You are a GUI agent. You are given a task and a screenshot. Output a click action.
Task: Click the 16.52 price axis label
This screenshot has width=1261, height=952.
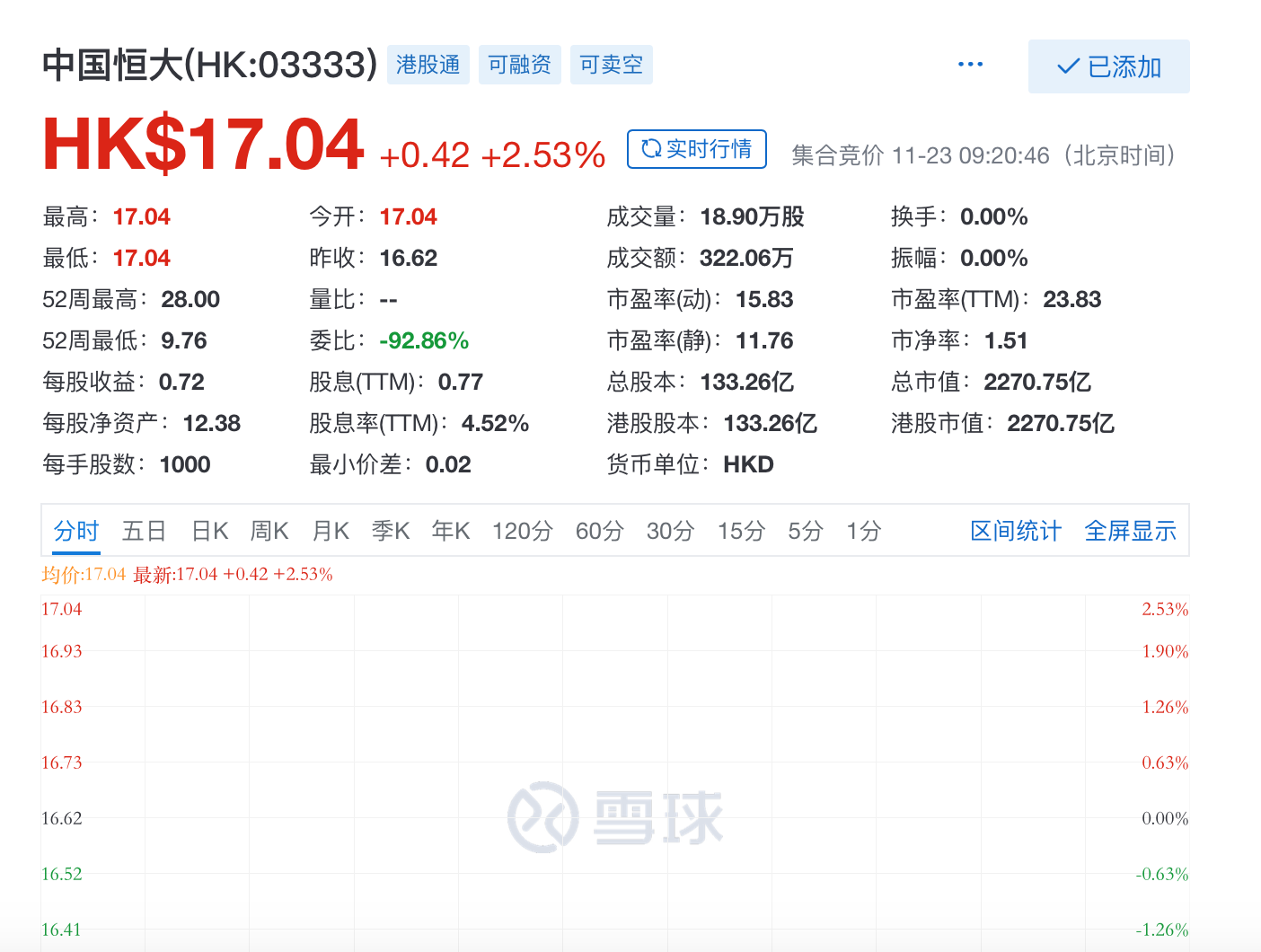click(62, 874)
